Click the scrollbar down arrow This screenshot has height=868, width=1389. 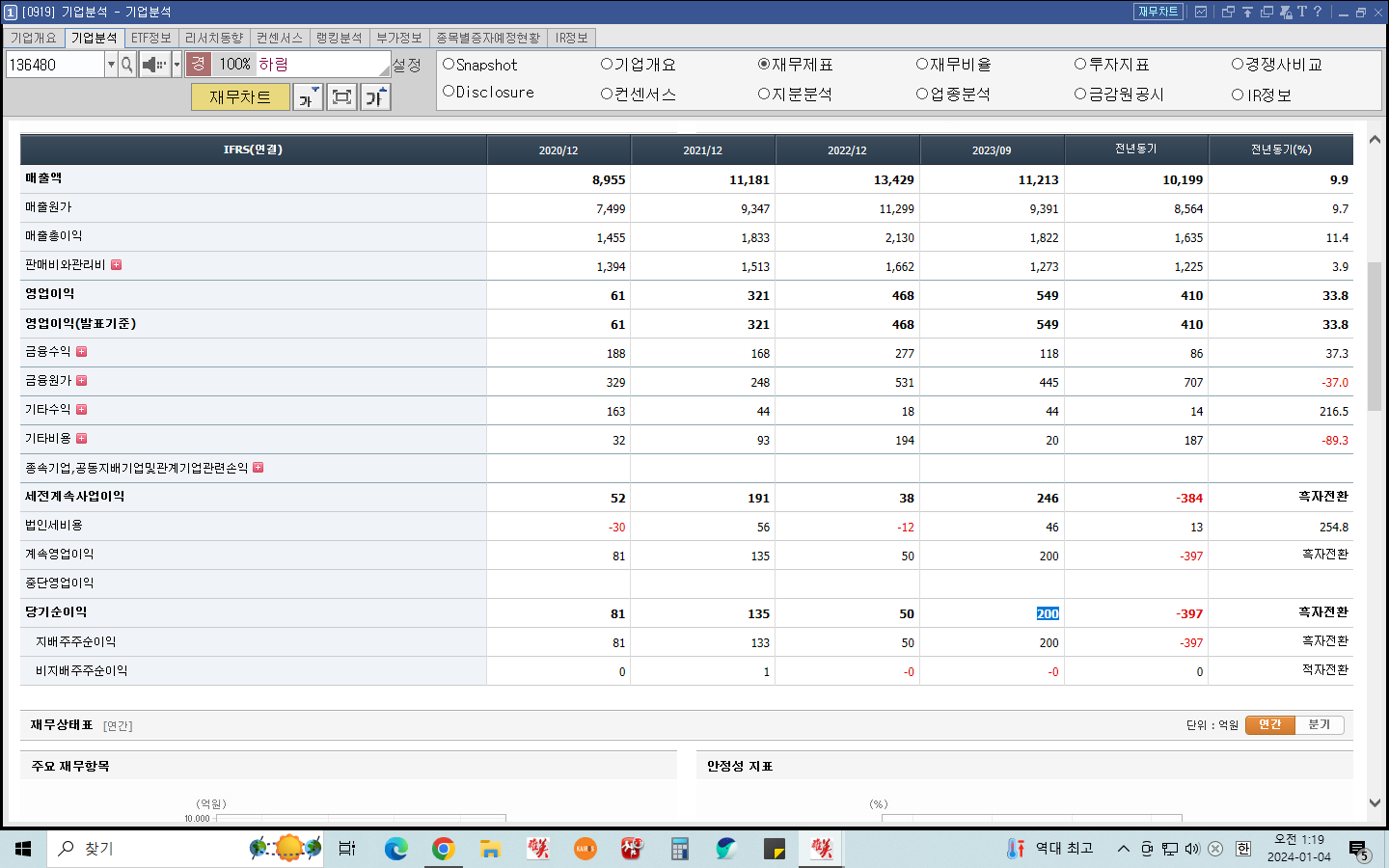(1375, 802)
